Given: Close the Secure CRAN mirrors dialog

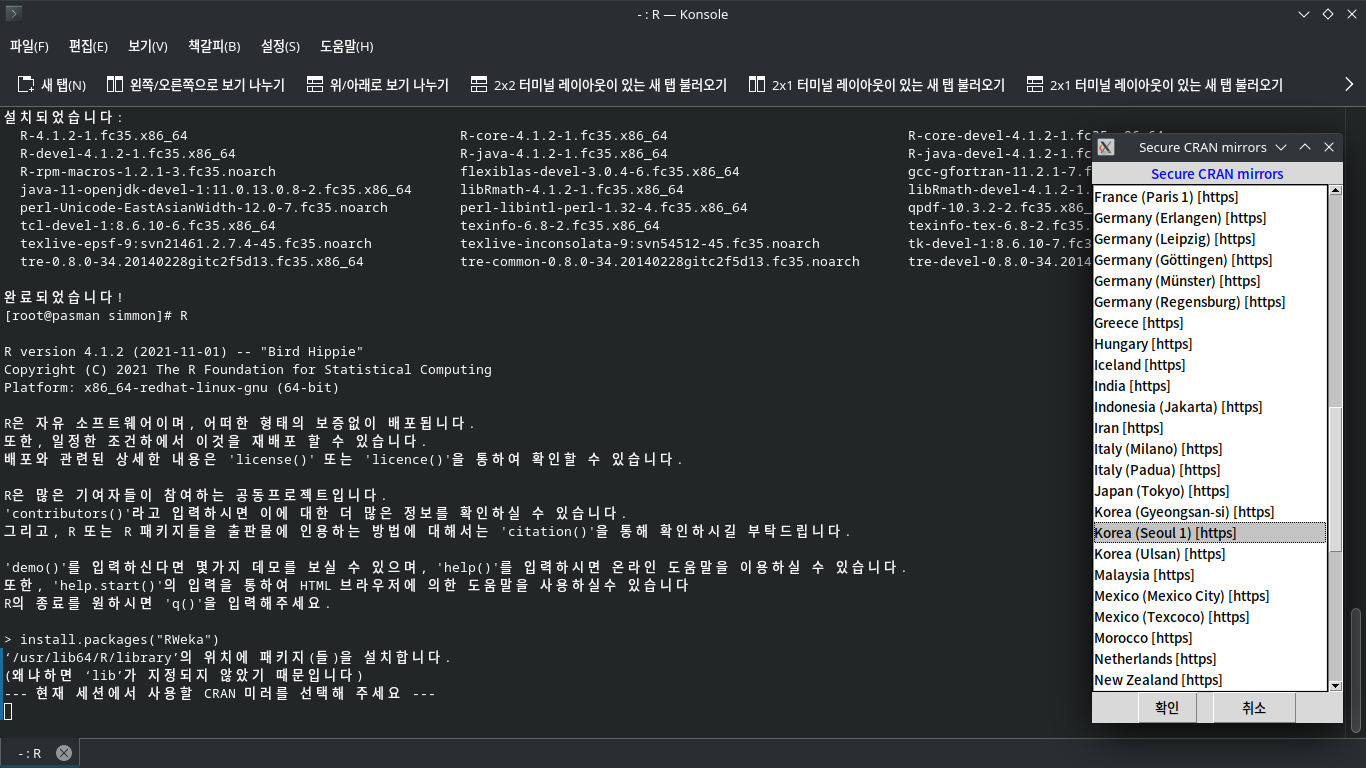Looking at the screenshot, I should coord(1329,147).
